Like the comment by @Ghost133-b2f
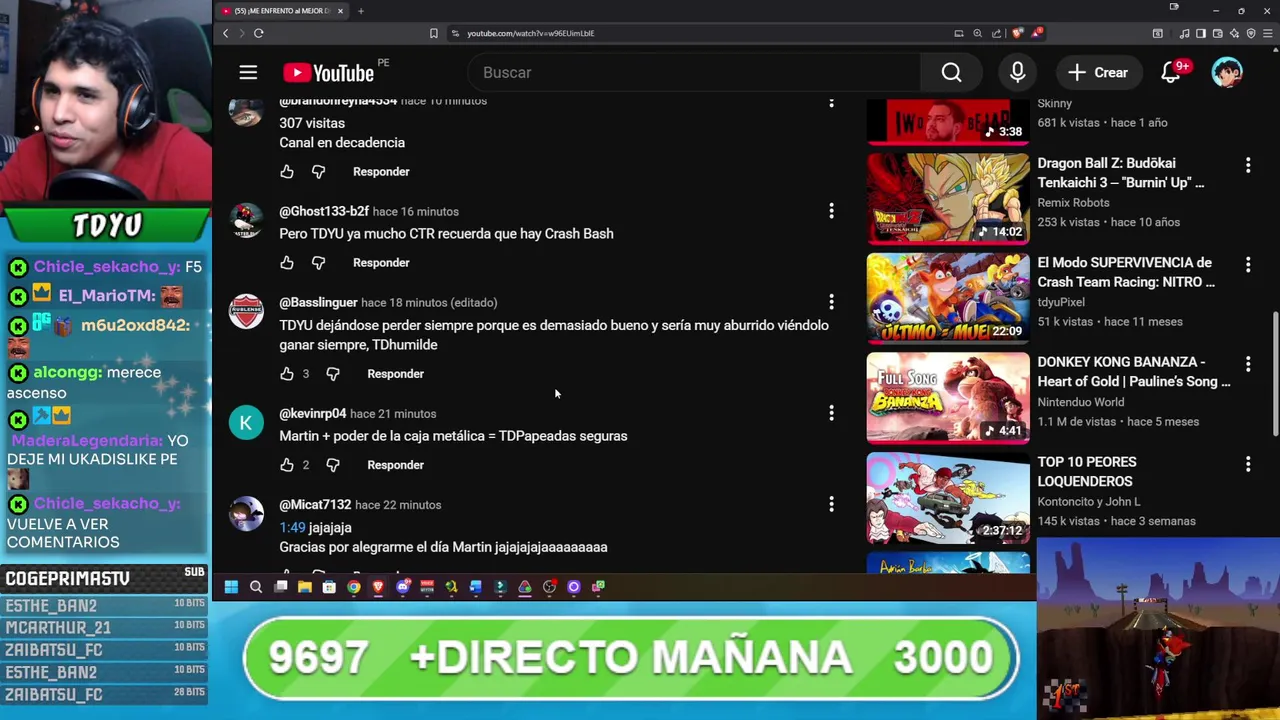Viewport: 1280px width, 720px height. click(287, 263)
